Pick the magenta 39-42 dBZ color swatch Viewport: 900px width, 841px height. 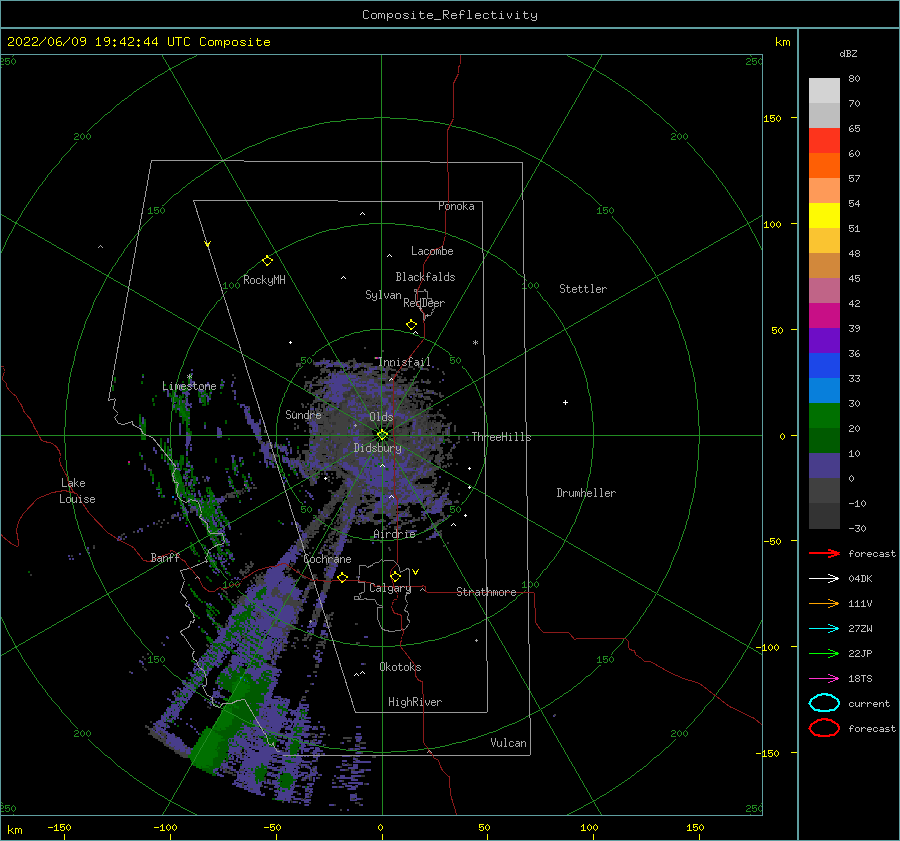point(824,316)
